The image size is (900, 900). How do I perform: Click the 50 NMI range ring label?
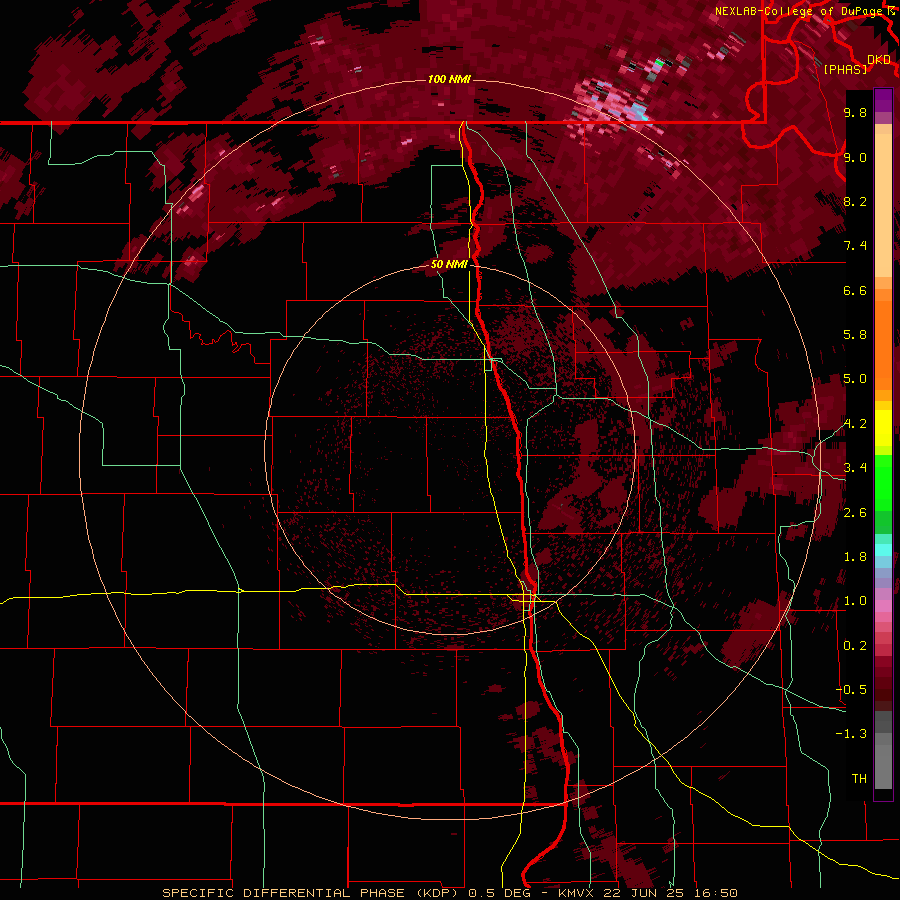coord(449,264)
